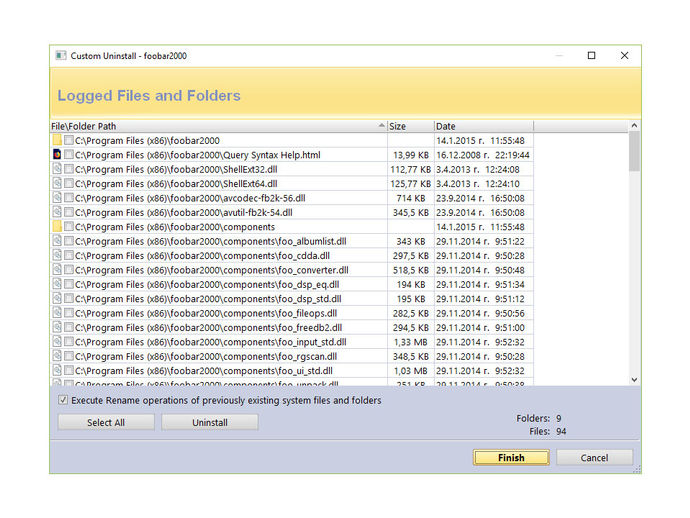690x518 pixels.
Task: Select the avcodec-fb2k-56.dll checkbox
Action: coord(69,198)
